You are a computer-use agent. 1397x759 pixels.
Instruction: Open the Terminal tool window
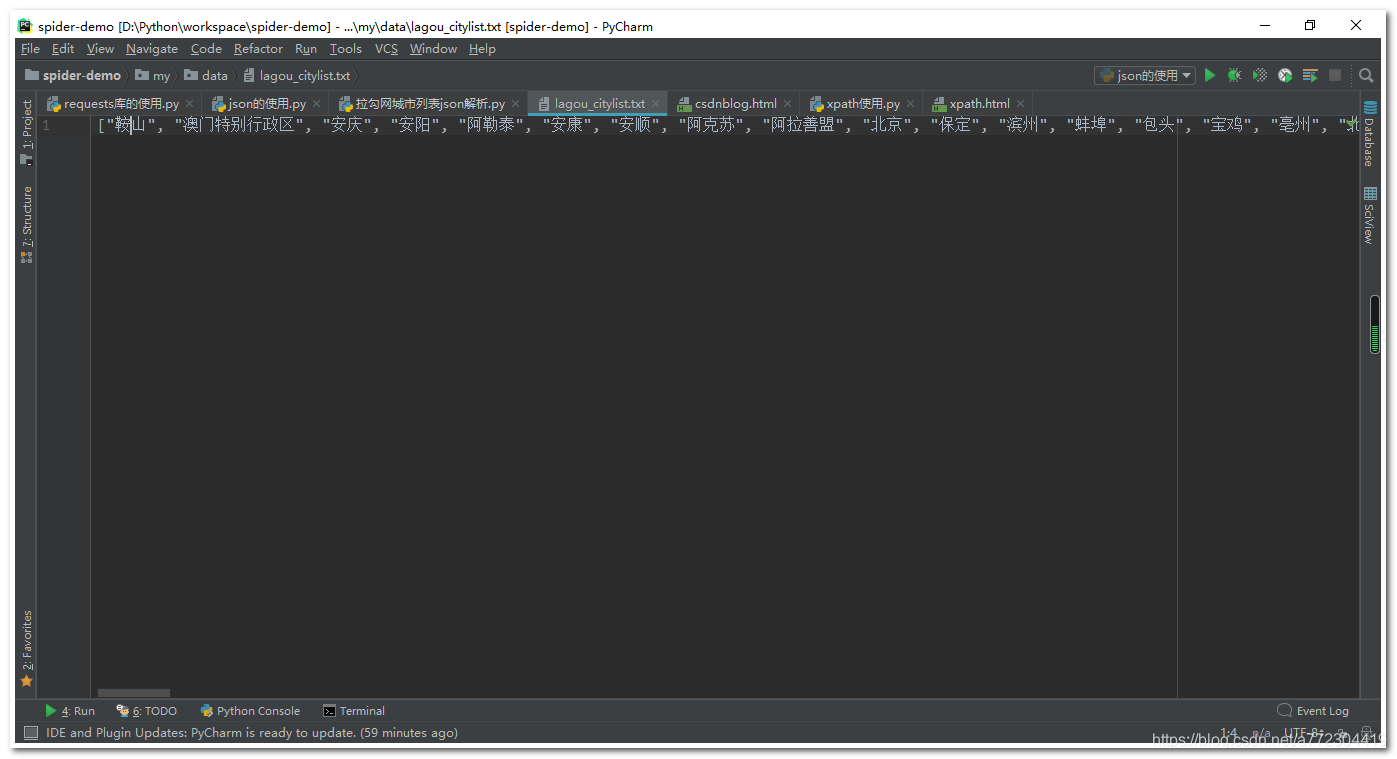[354, 710]
